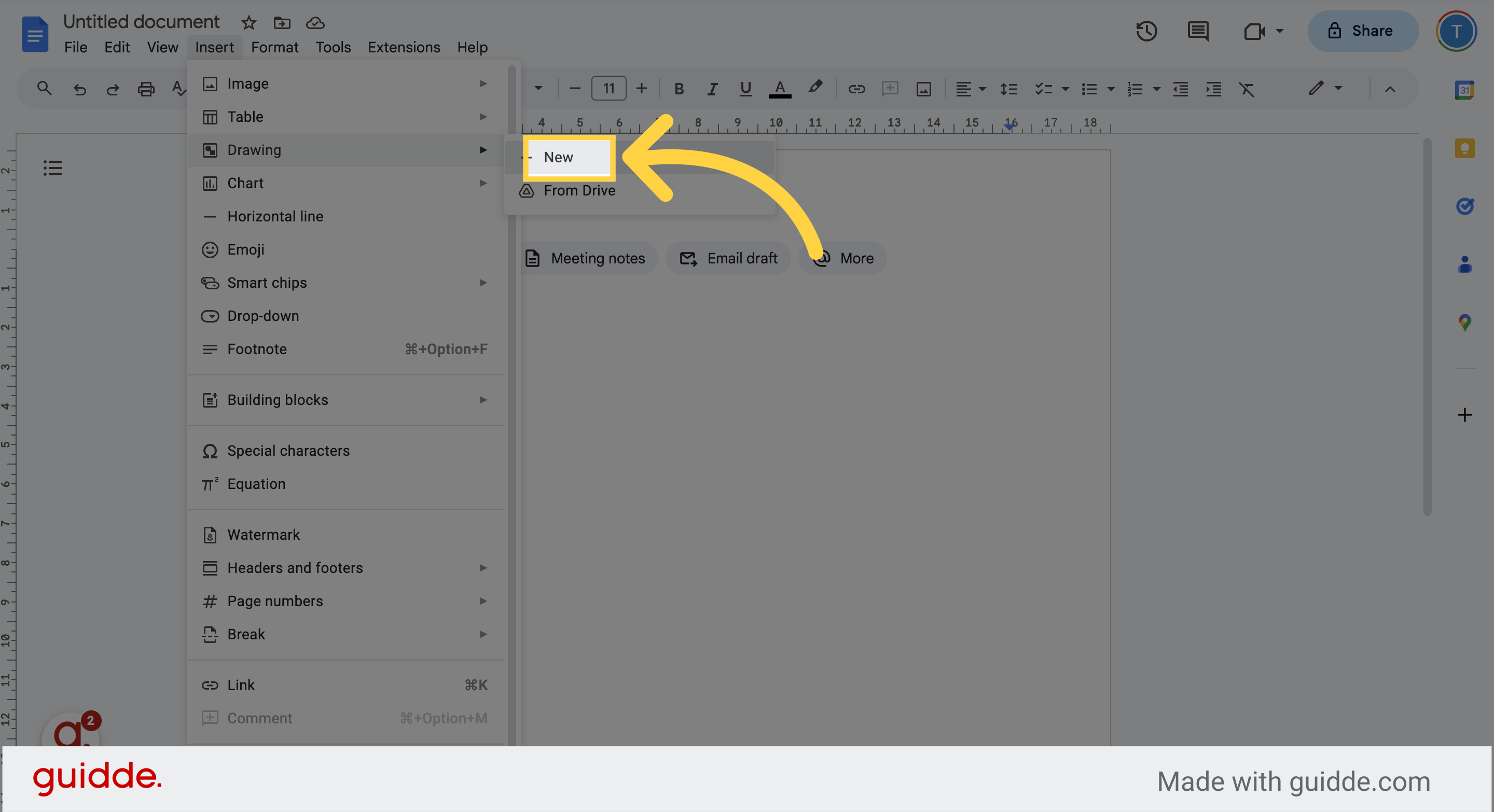The height and width of the screenshot is (812, 1494).
Task: Toggle the bulleted list button
Action: [x=1089, y=89]
